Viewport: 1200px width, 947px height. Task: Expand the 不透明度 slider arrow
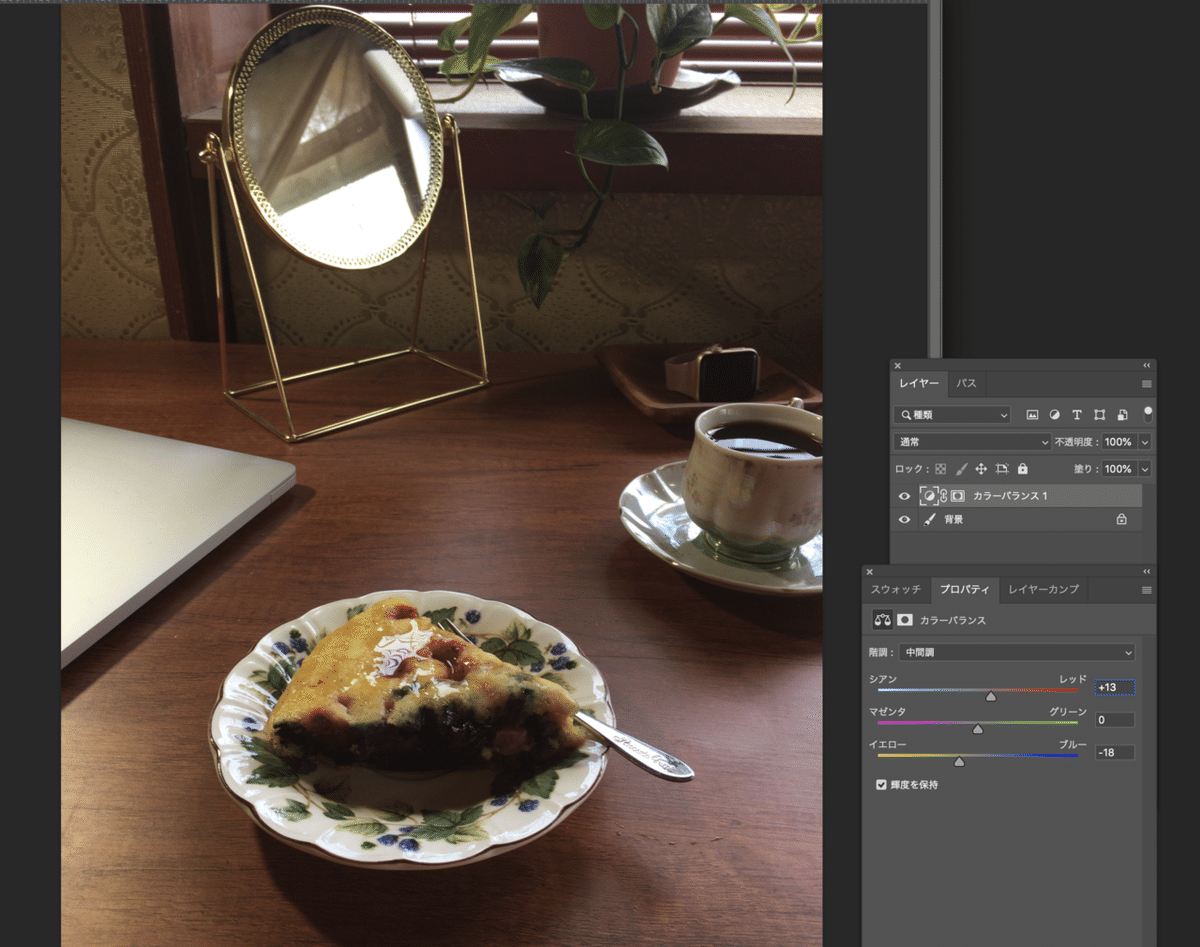1144,442
